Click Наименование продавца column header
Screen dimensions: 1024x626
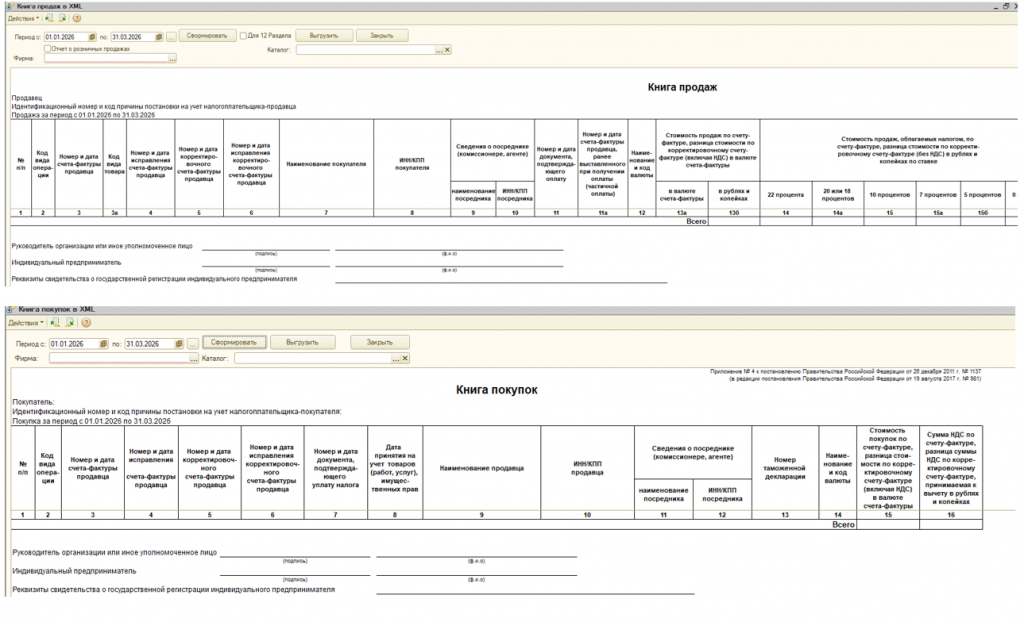[482, 468]
